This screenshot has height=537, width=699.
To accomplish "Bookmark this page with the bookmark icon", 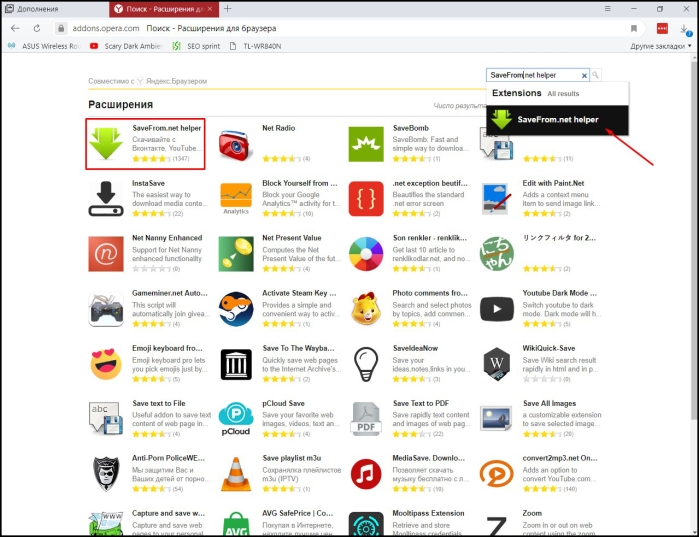I will (x=634, y=29).
